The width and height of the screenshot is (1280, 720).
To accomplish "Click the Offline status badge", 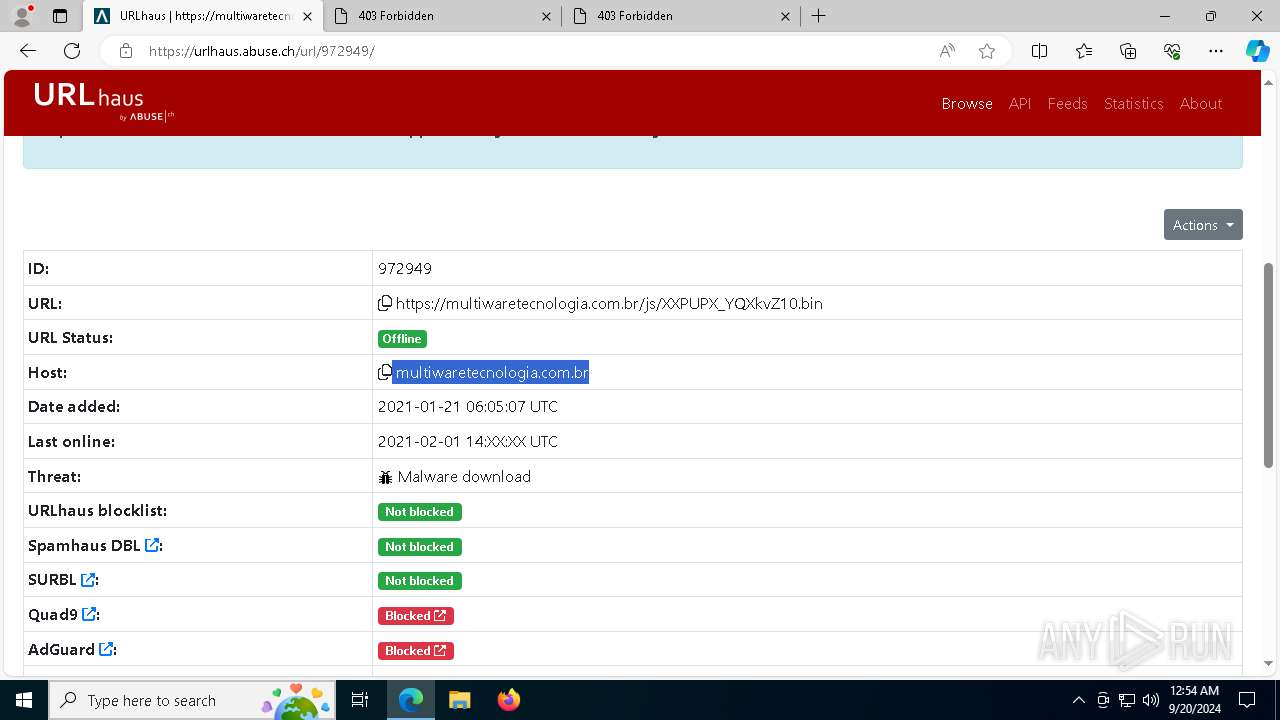I will [402, 339].
